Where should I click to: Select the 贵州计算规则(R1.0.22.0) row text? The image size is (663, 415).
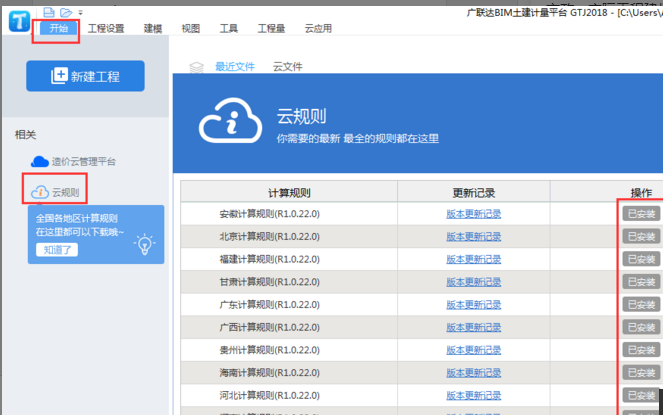pyautogui.click(x=269, y=350)
